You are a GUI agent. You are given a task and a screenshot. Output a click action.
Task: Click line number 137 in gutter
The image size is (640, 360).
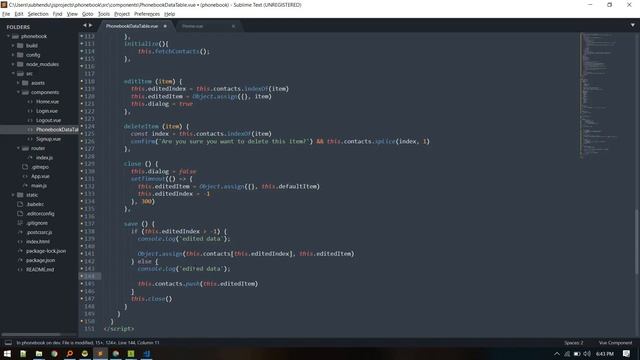(89, 224)
